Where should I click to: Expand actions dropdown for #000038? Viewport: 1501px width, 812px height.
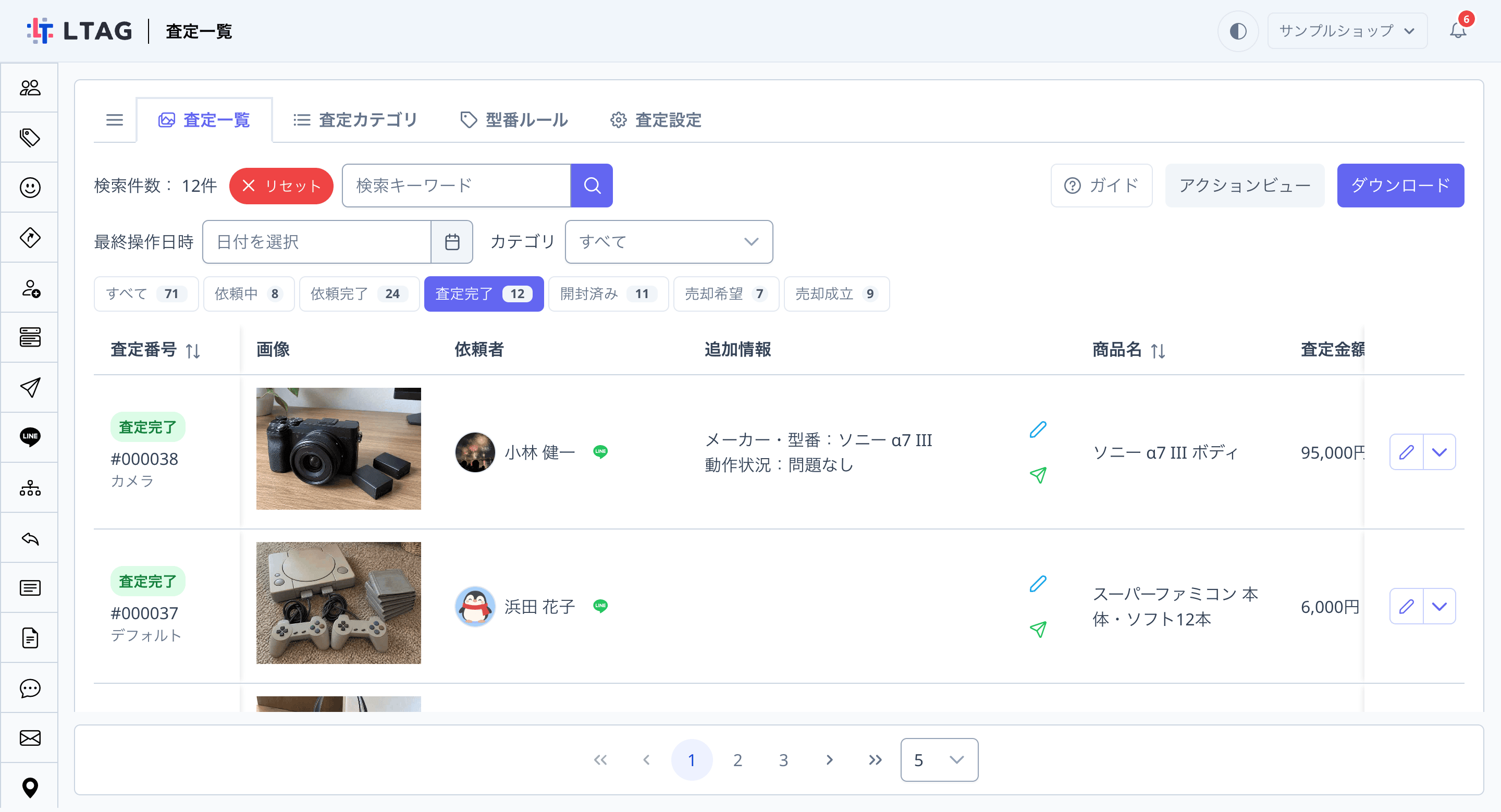click(x=1439, y=452)
